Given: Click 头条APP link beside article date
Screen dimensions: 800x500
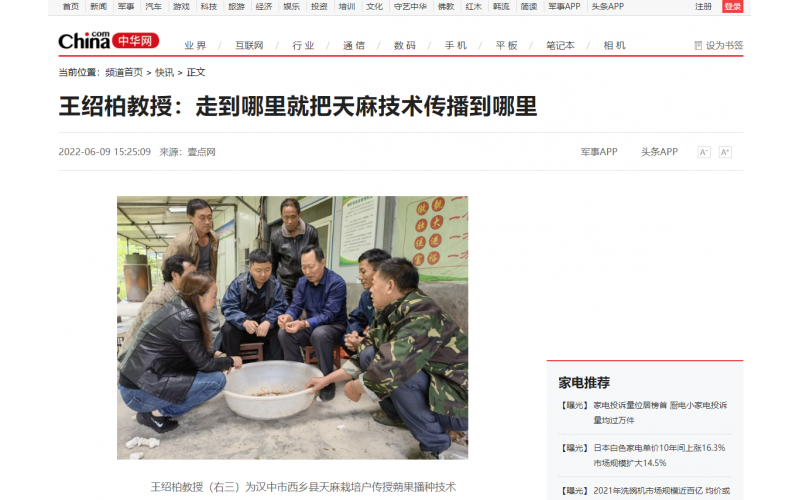Looking at the screenshot, I should pyautogui.click(x=659, y=152).
